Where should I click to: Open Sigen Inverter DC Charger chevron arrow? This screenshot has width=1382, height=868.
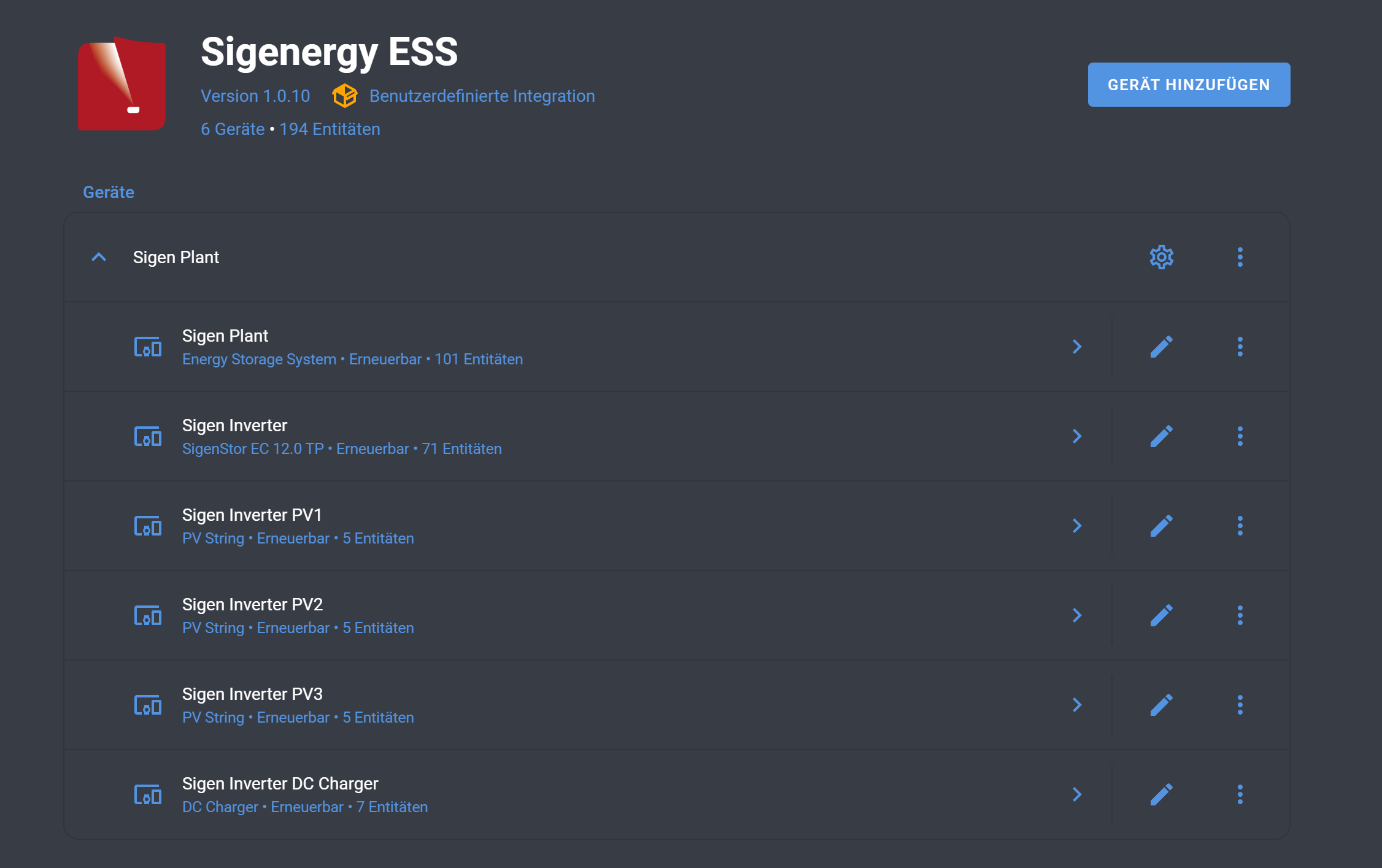click(x=1077, y=794)
